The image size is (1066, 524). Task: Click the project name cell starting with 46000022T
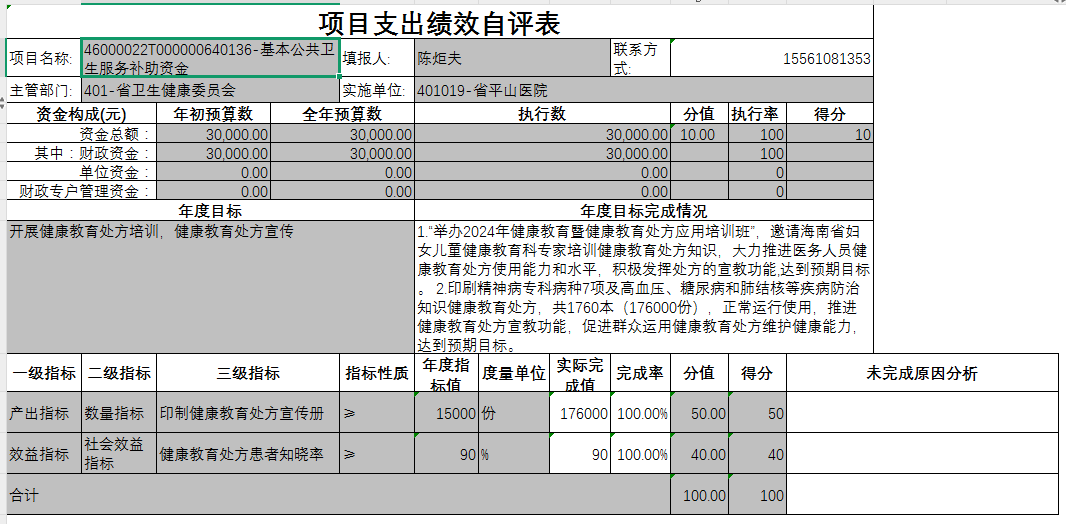coord(210,59)
